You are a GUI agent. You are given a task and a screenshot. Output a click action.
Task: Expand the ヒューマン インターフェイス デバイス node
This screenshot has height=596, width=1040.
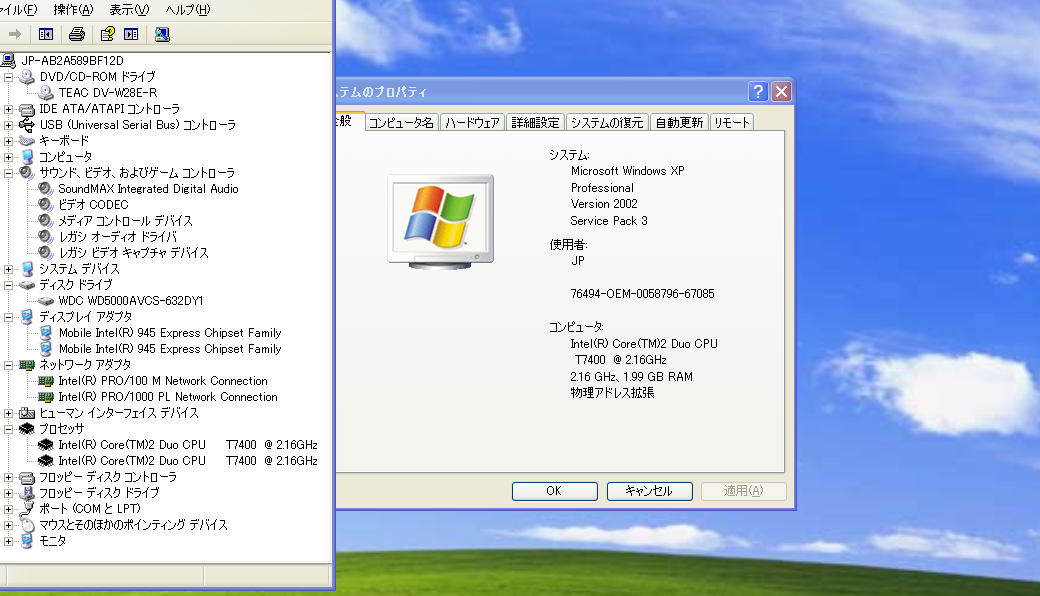[8, 413]
